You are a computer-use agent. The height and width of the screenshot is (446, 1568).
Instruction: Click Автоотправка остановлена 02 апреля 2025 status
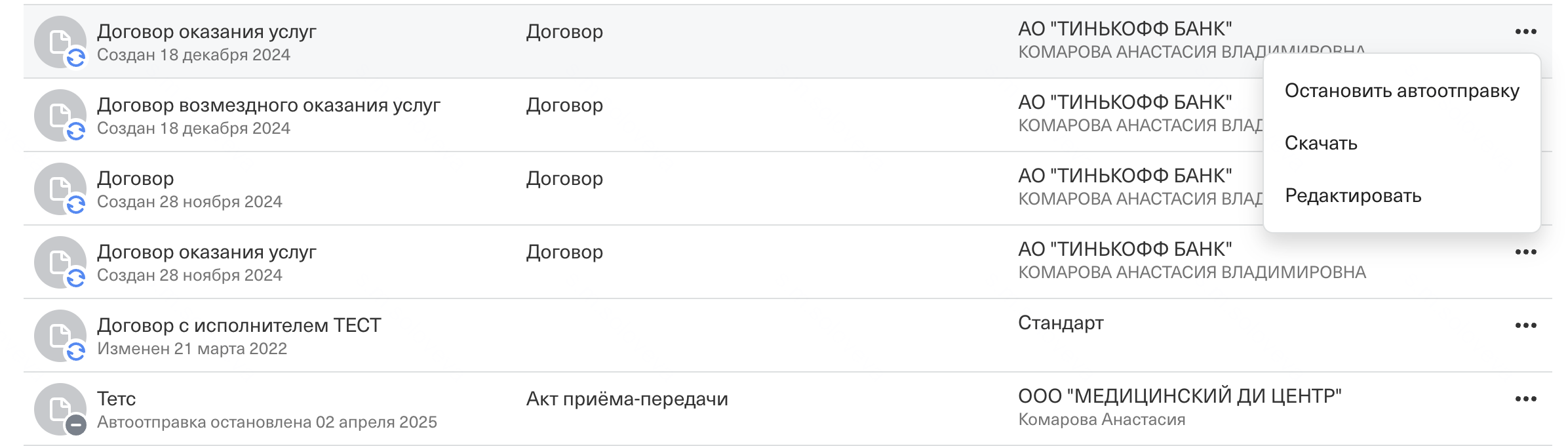[267, 422]
